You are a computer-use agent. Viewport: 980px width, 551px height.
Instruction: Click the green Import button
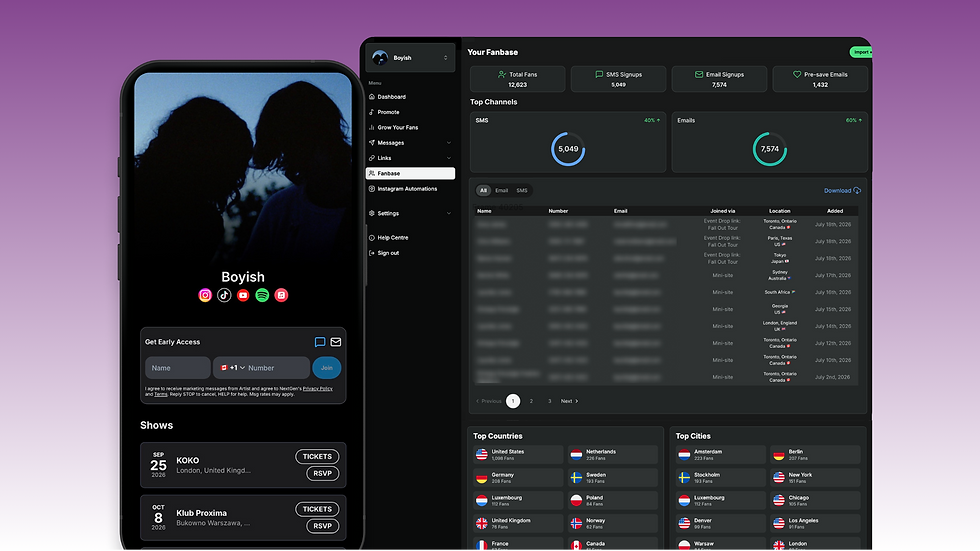click(x=861, y=52)
